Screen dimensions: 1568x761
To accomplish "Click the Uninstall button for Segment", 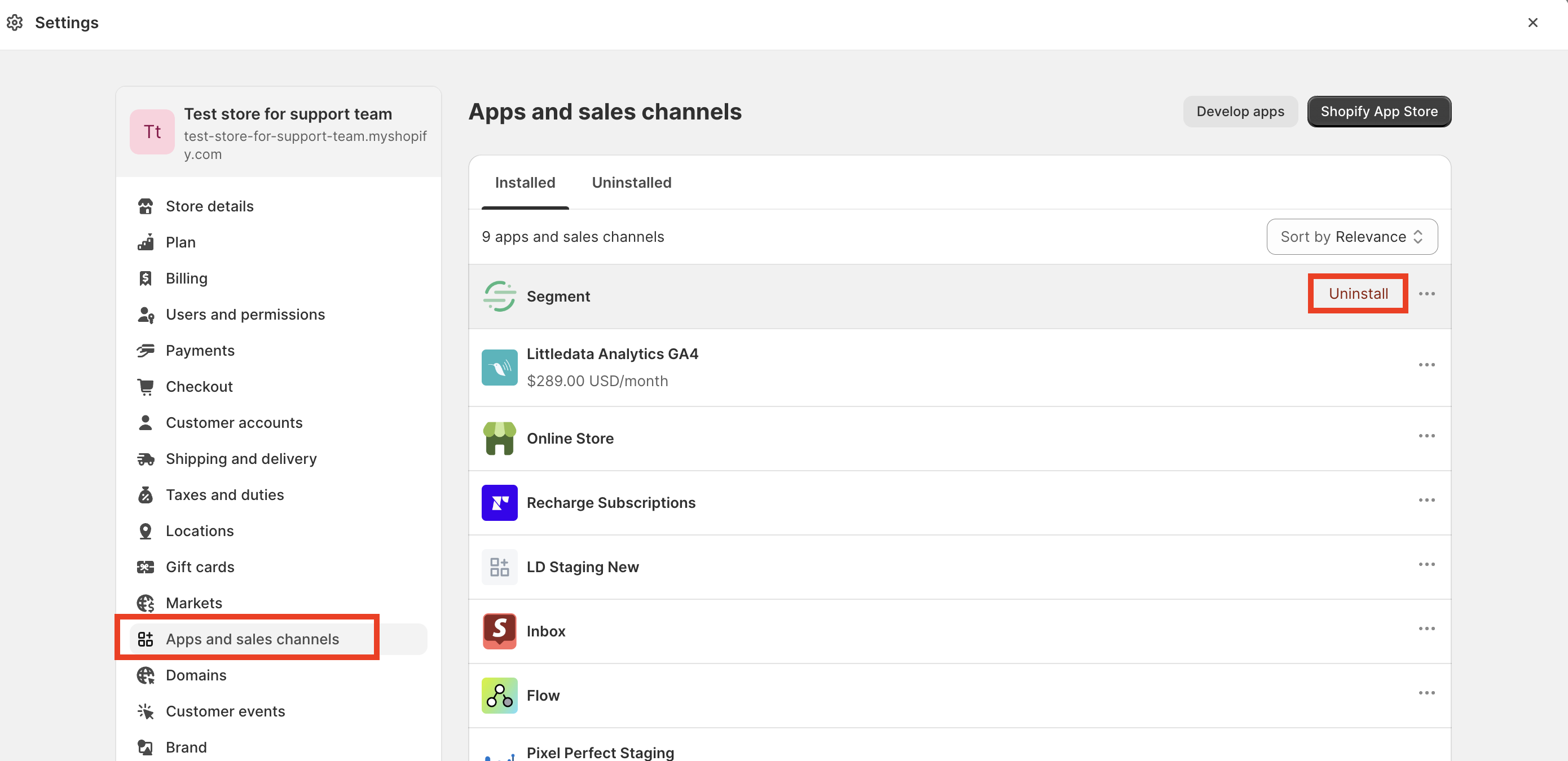I will 1358,294.
